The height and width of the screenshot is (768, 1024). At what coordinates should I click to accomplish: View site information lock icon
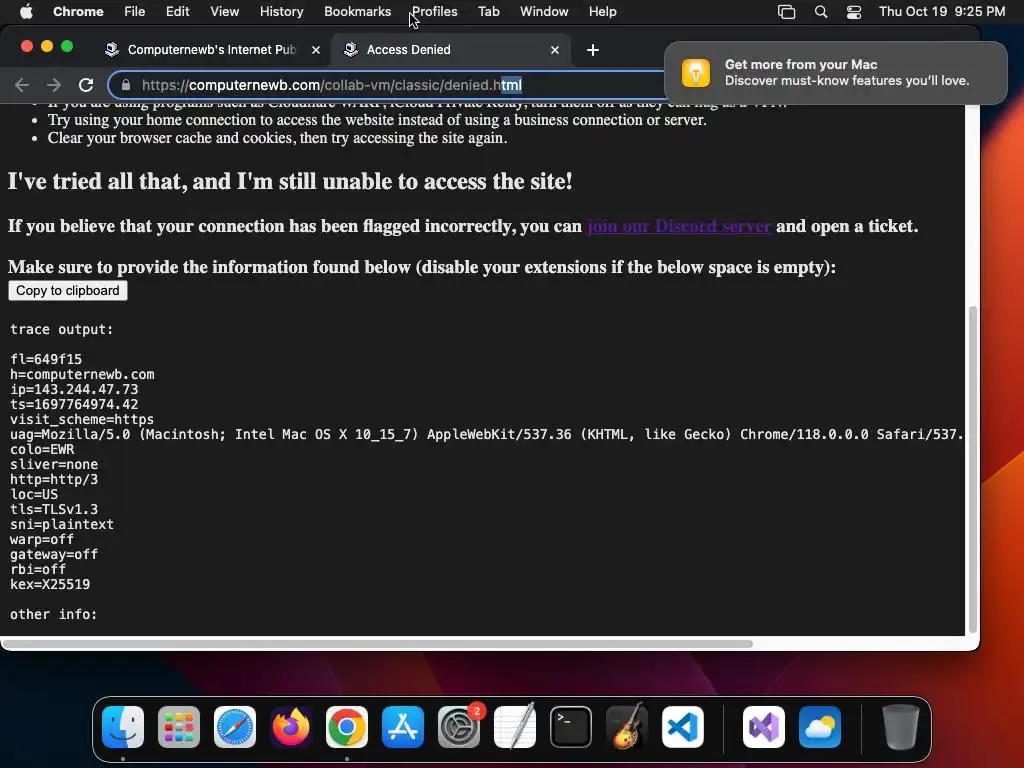[126, 85]
